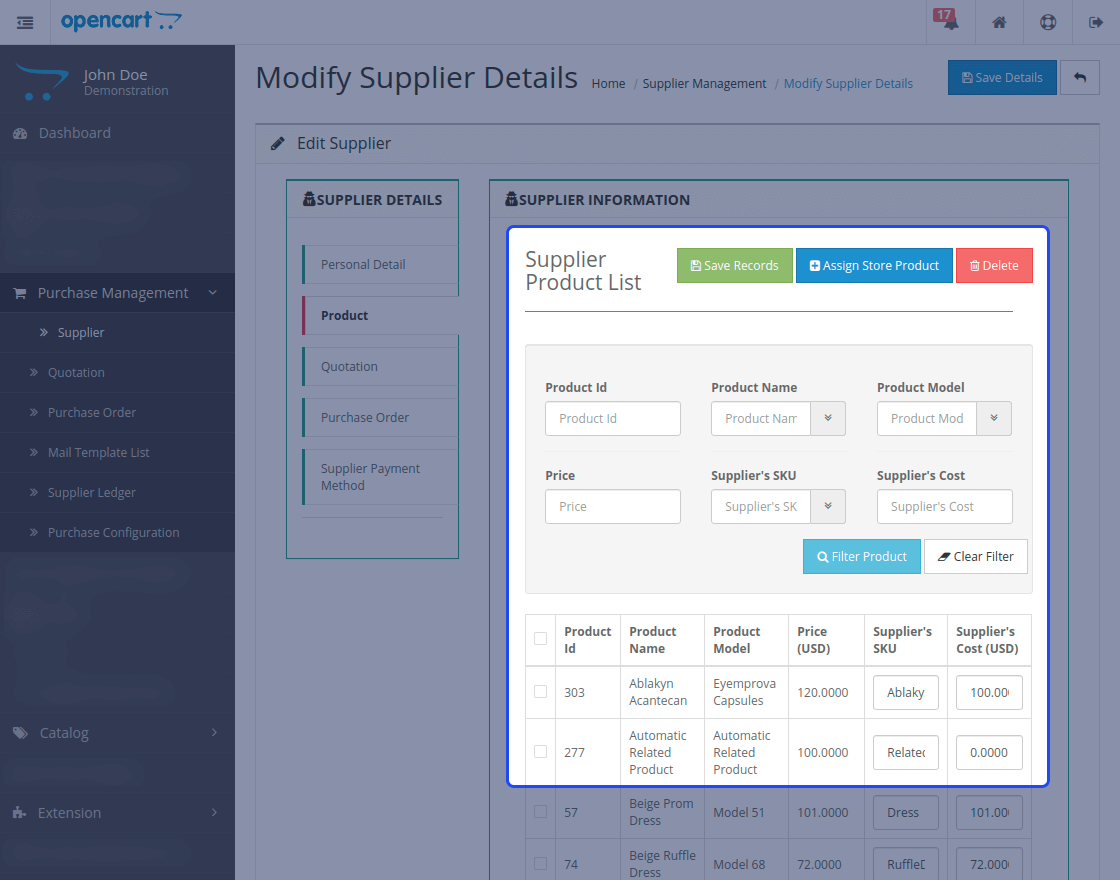
Task: Click the home icon in the top bar
Action: tap(998, 21)
